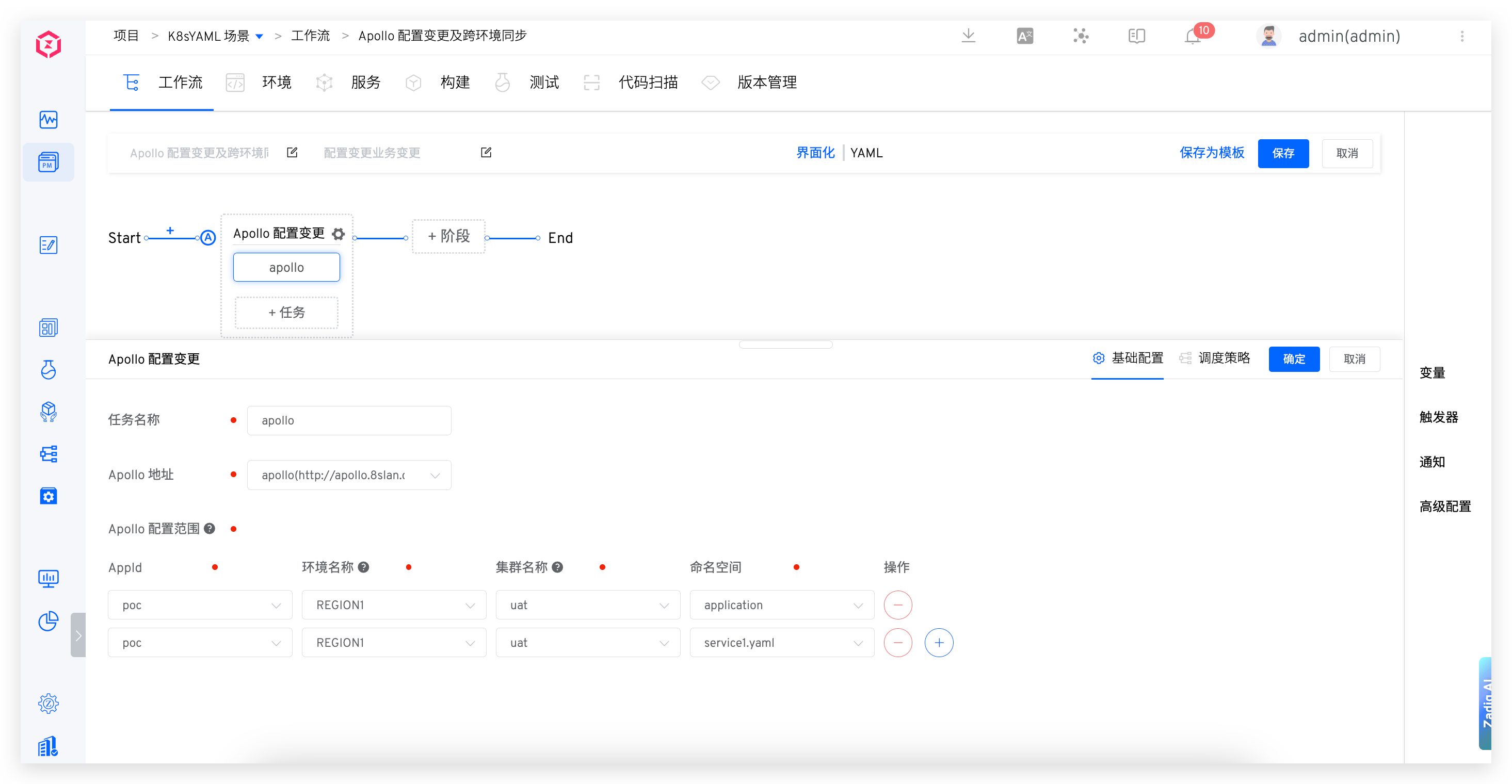Select the test flask icon in the sidebar
The width and height of the screenshot is (1512, 784).
tap(48, 370)
